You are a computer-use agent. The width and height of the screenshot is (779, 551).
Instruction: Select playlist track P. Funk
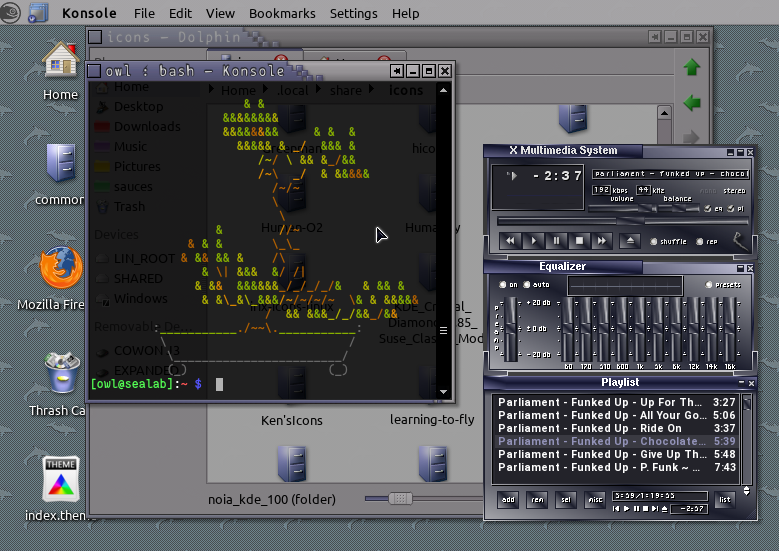tap(616, 467)
